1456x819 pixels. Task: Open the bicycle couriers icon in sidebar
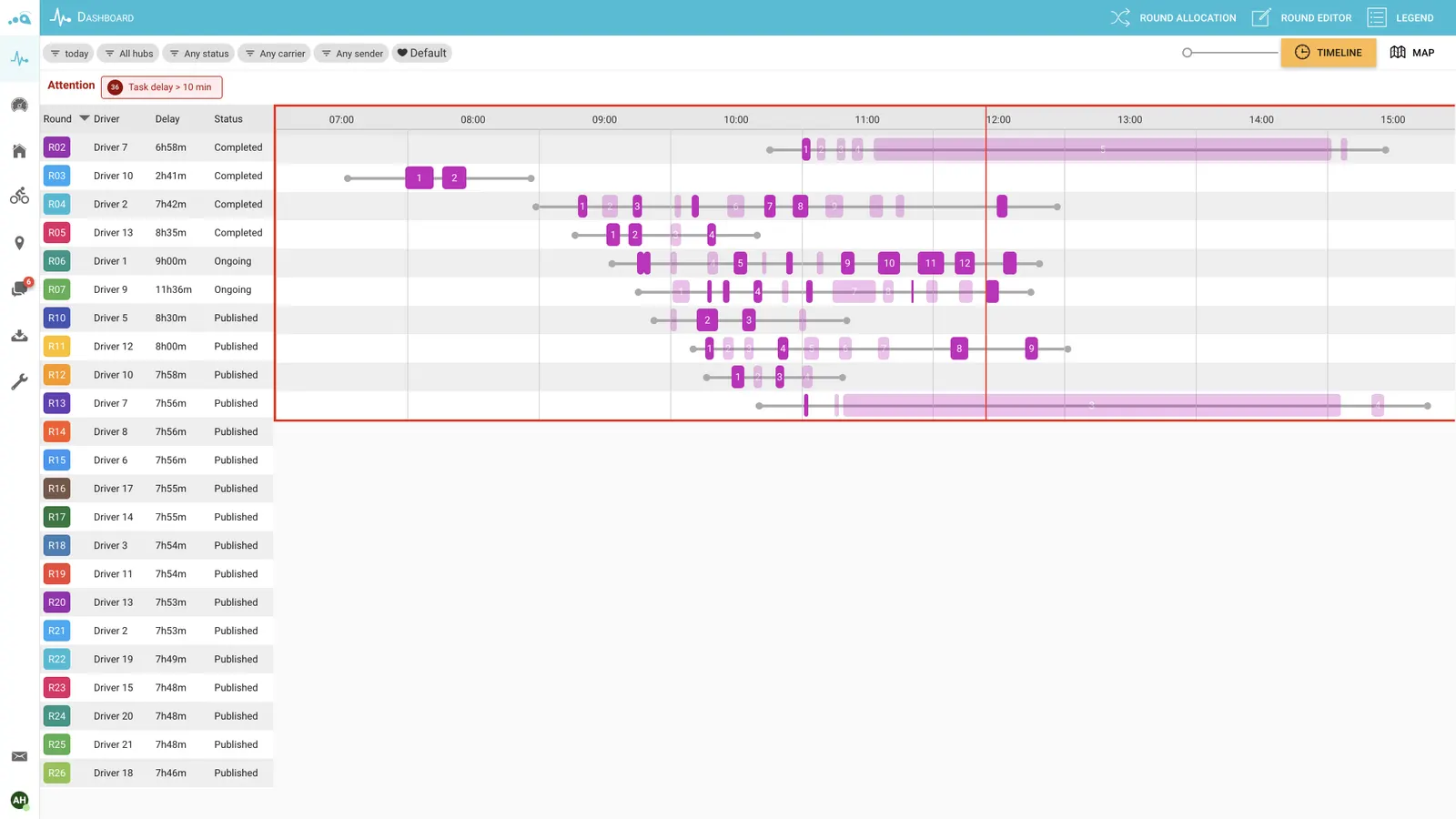tap(19, 196)
